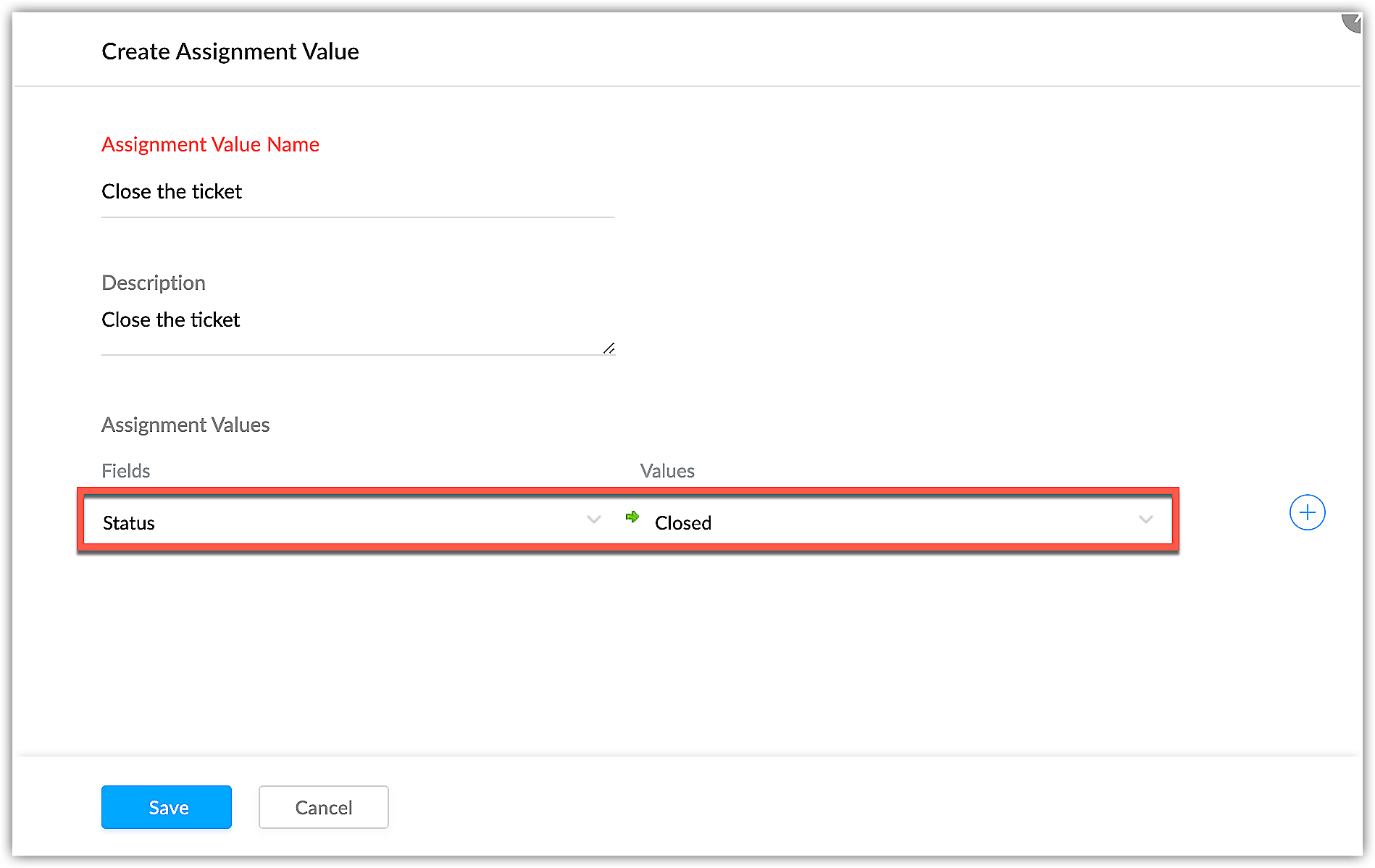Open the Status field selector
Screen dimensions: 1375x868
[x=340, y=522]
